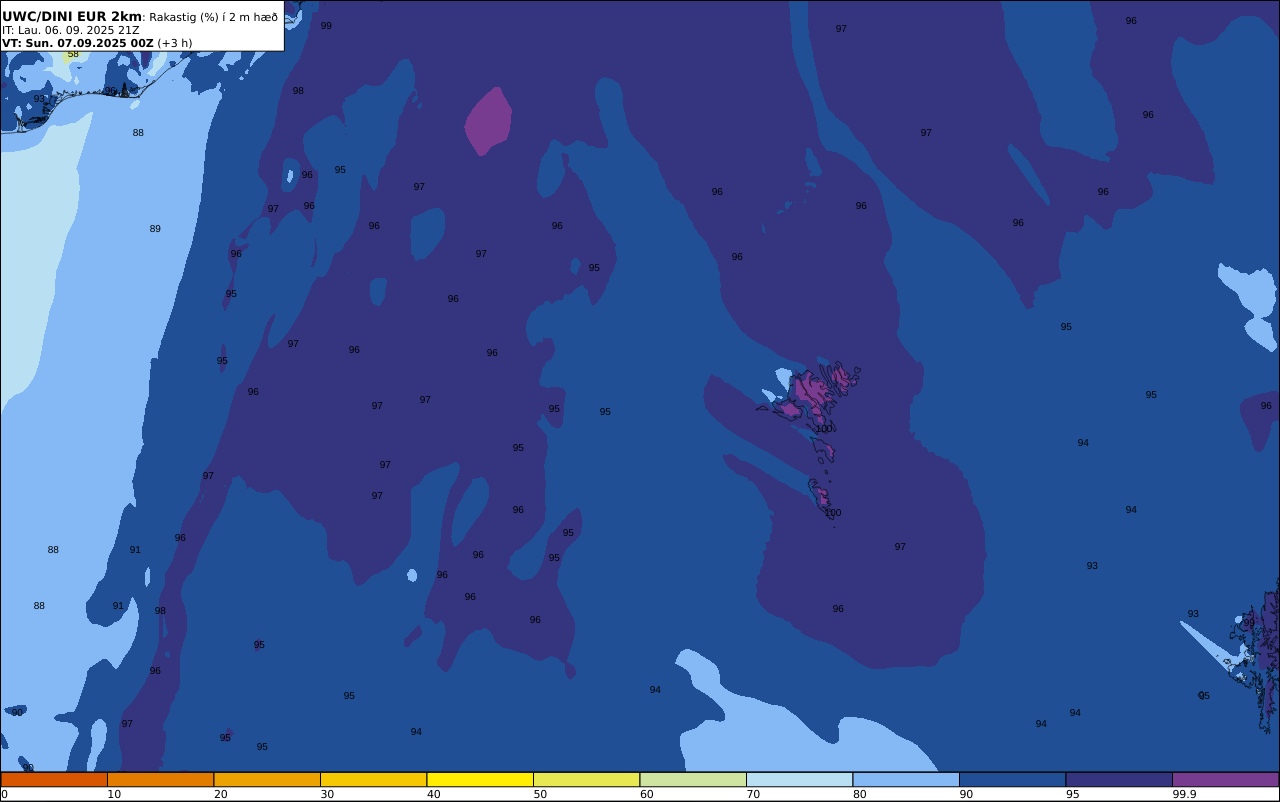Click the legend tick label "40"
The height and width of the screenshot is (802, 1280).
[433, 794]
